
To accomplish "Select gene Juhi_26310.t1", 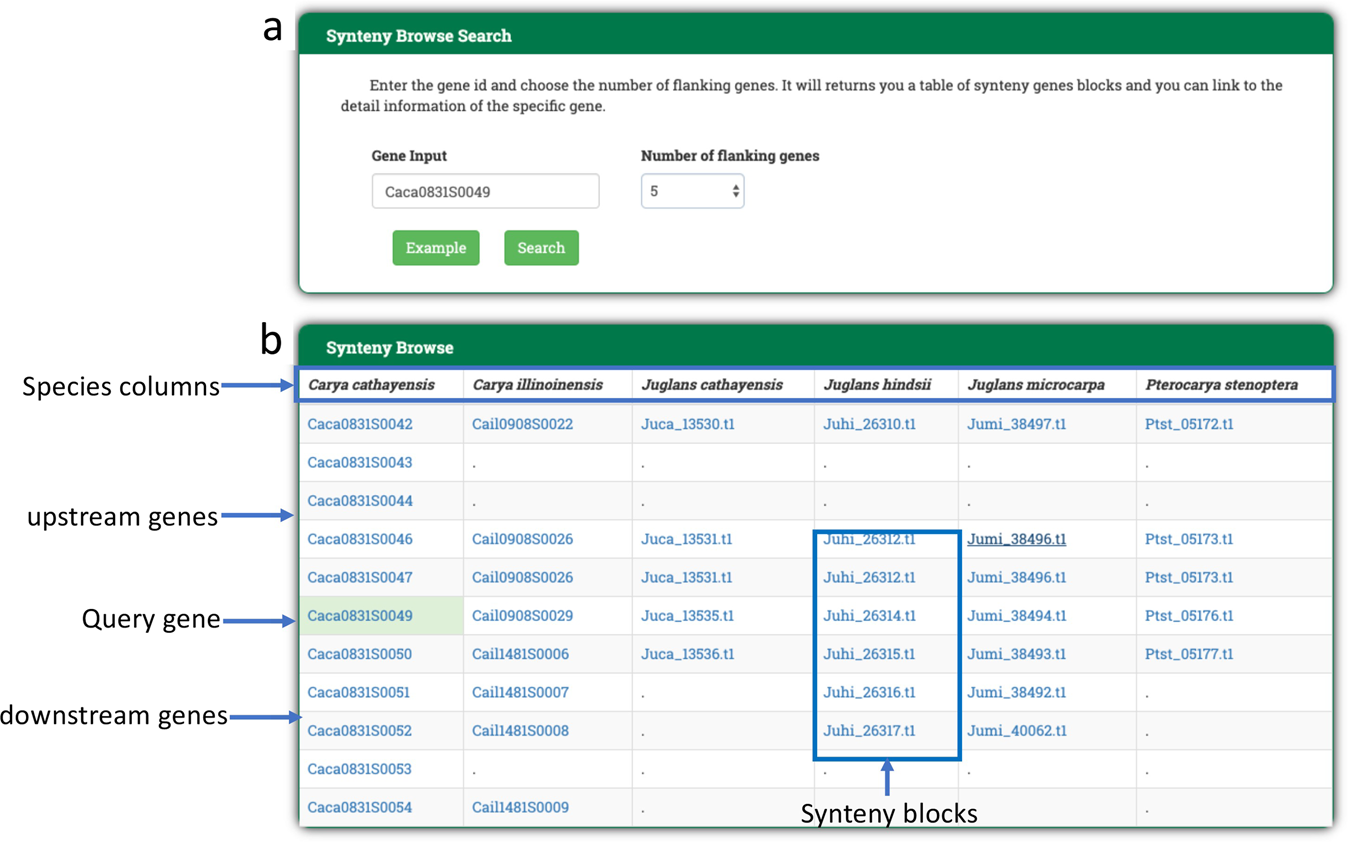I will tap(869, 424).
